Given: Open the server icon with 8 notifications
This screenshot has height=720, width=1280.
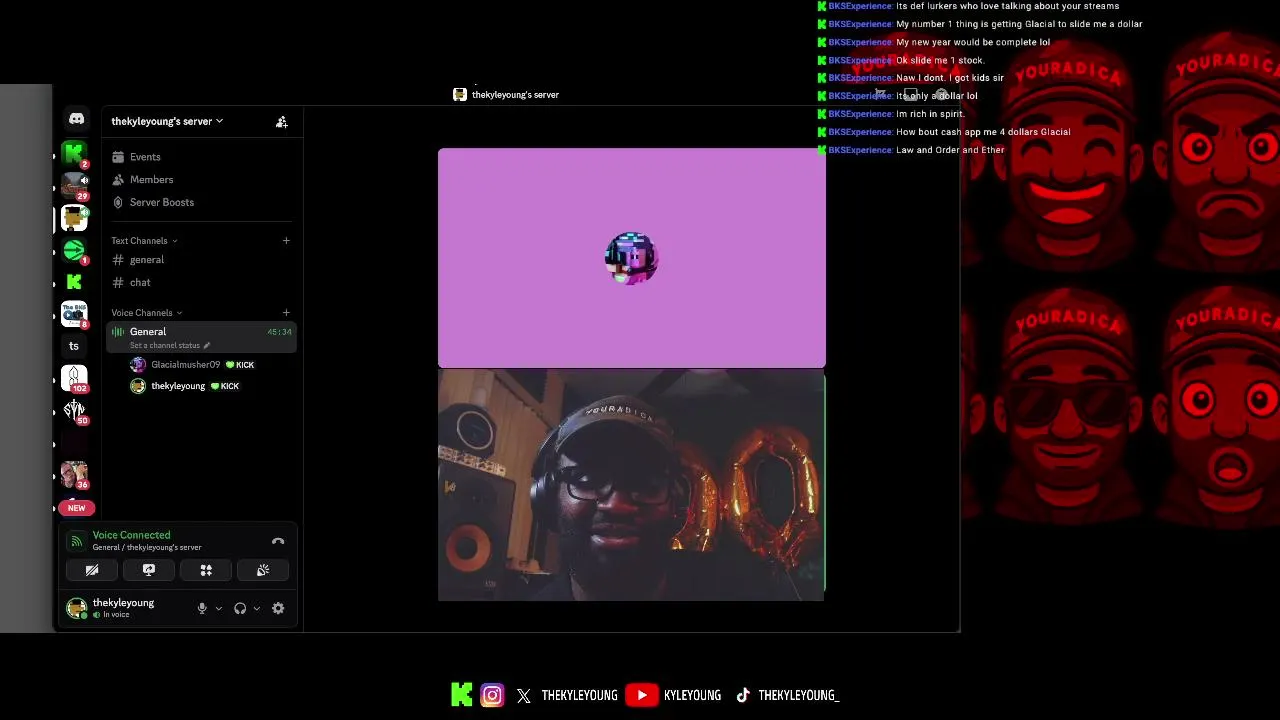Looking at the screenshot, I should coord(74,314).
